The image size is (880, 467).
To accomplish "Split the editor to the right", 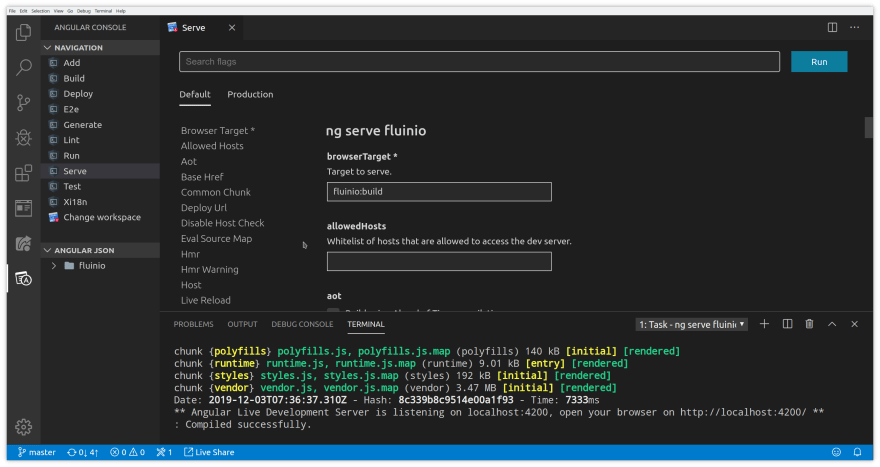I will (832, 28).
